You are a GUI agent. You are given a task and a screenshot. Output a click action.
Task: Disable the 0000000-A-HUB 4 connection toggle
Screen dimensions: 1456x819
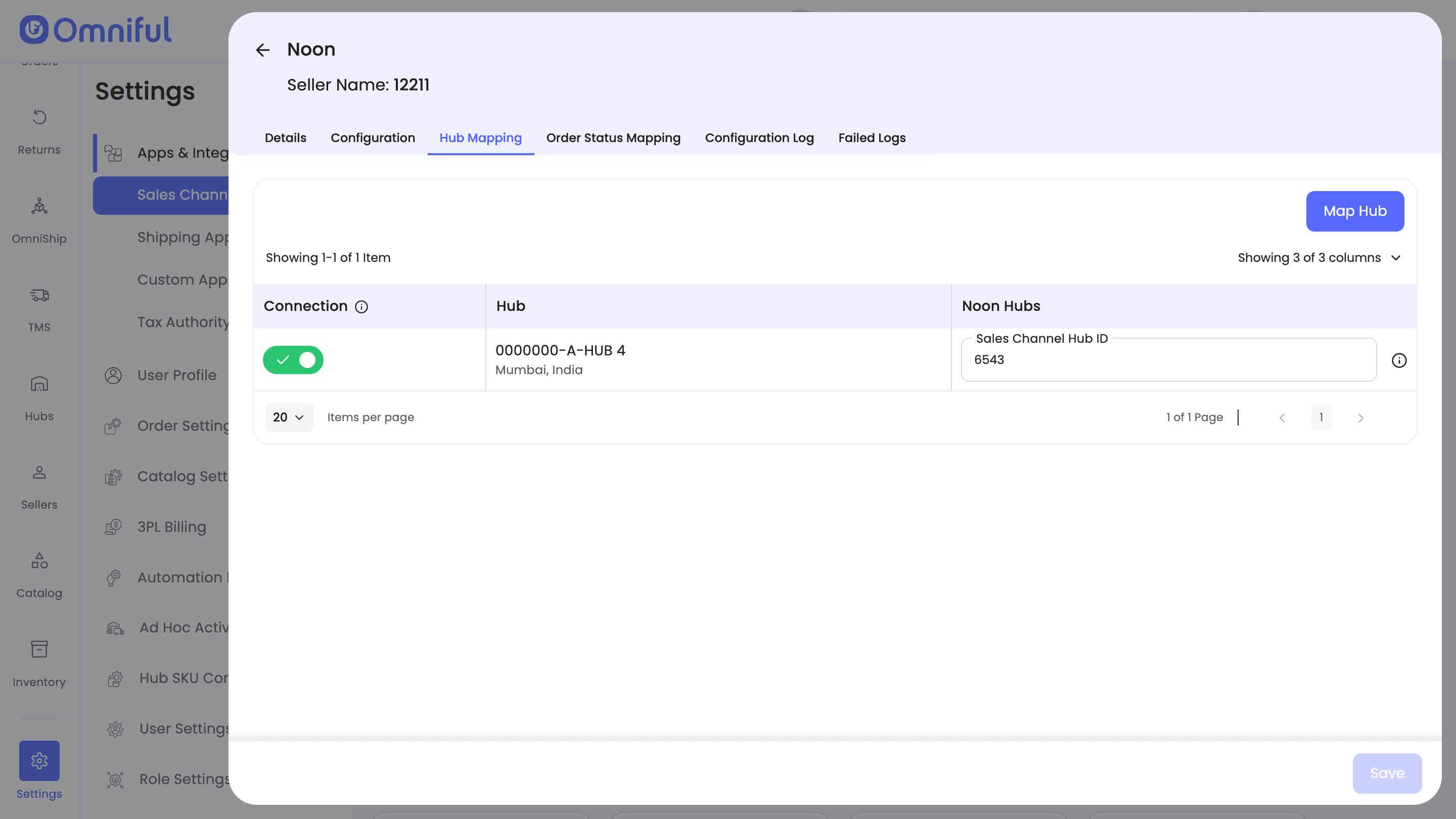(293, 360)
